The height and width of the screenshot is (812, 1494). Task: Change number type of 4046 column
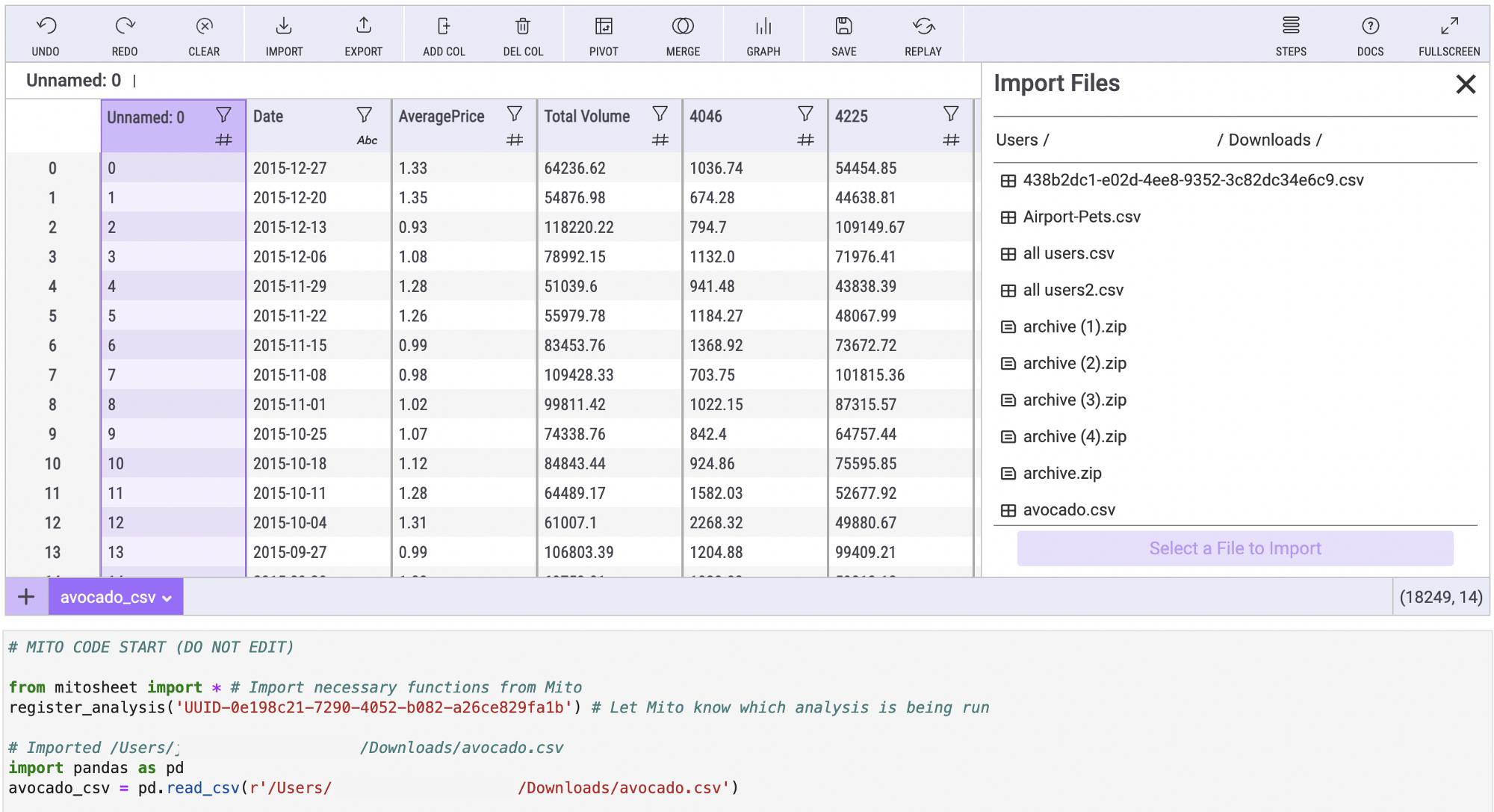[x=805, y=140]
